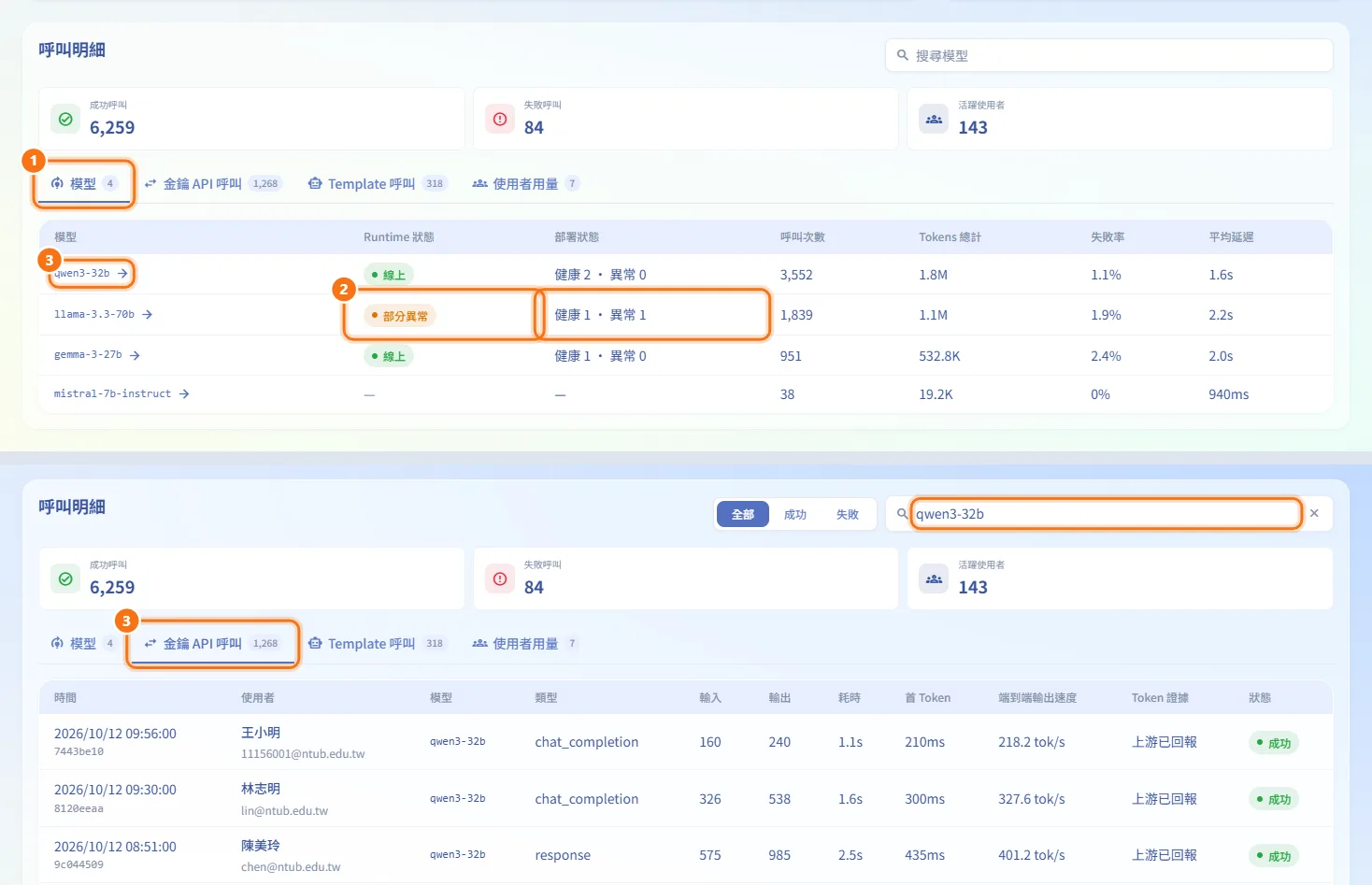Viewport: 1372px width, 885px height.
Task: Open 金鑰 API 呼叫 tab in the upper panel
Action: point(213,184)
